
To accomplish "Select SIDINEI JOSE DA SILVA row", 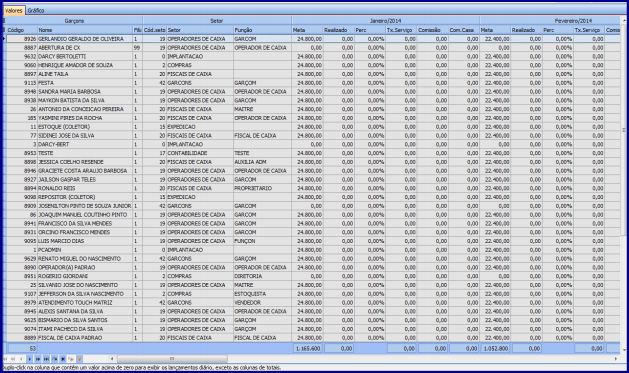I will [x=313, y=136].
